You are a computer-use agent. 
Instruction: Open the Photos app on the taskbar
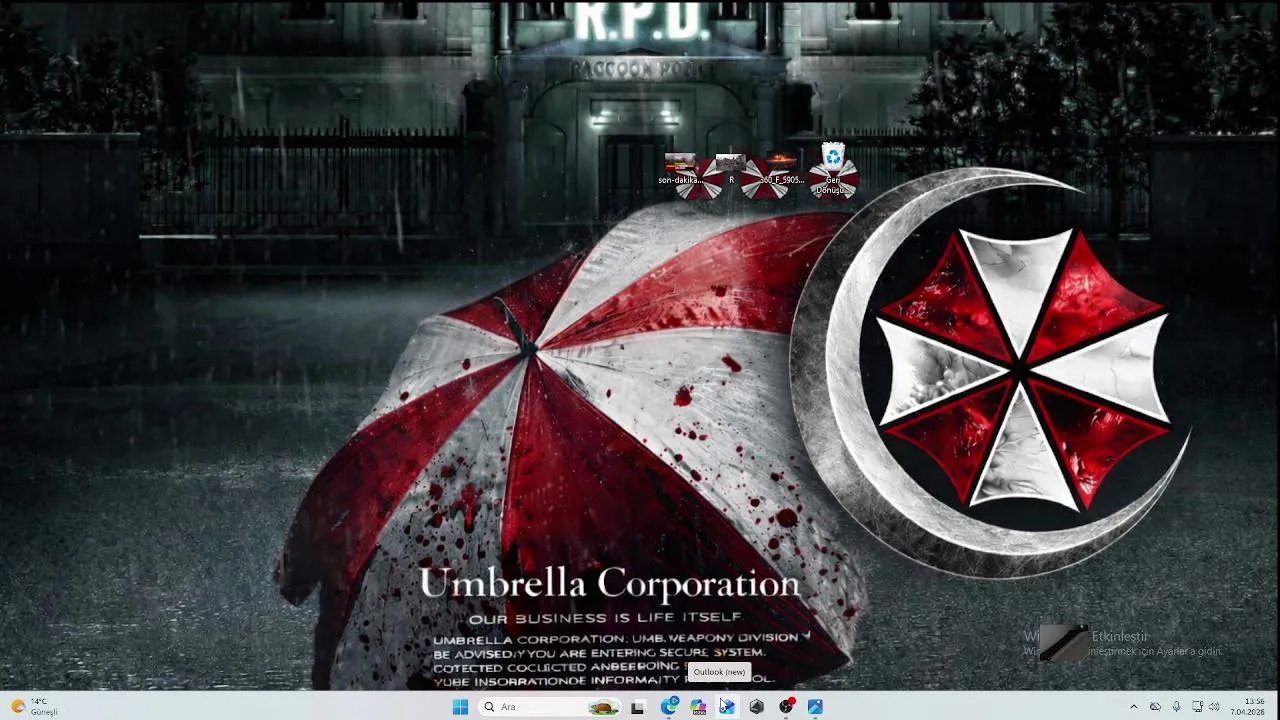point(815,707)
